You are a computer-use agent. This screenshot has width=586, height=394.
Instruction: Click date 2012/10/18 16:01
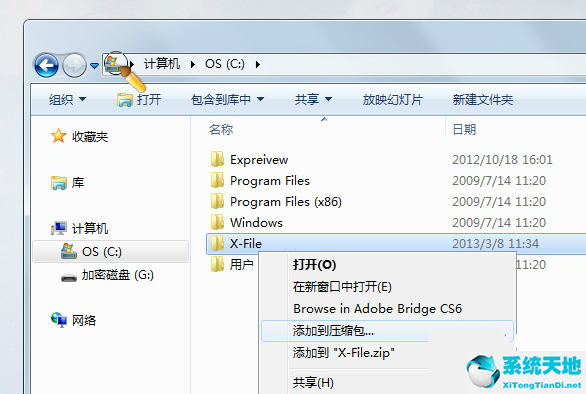coord(502,160)
